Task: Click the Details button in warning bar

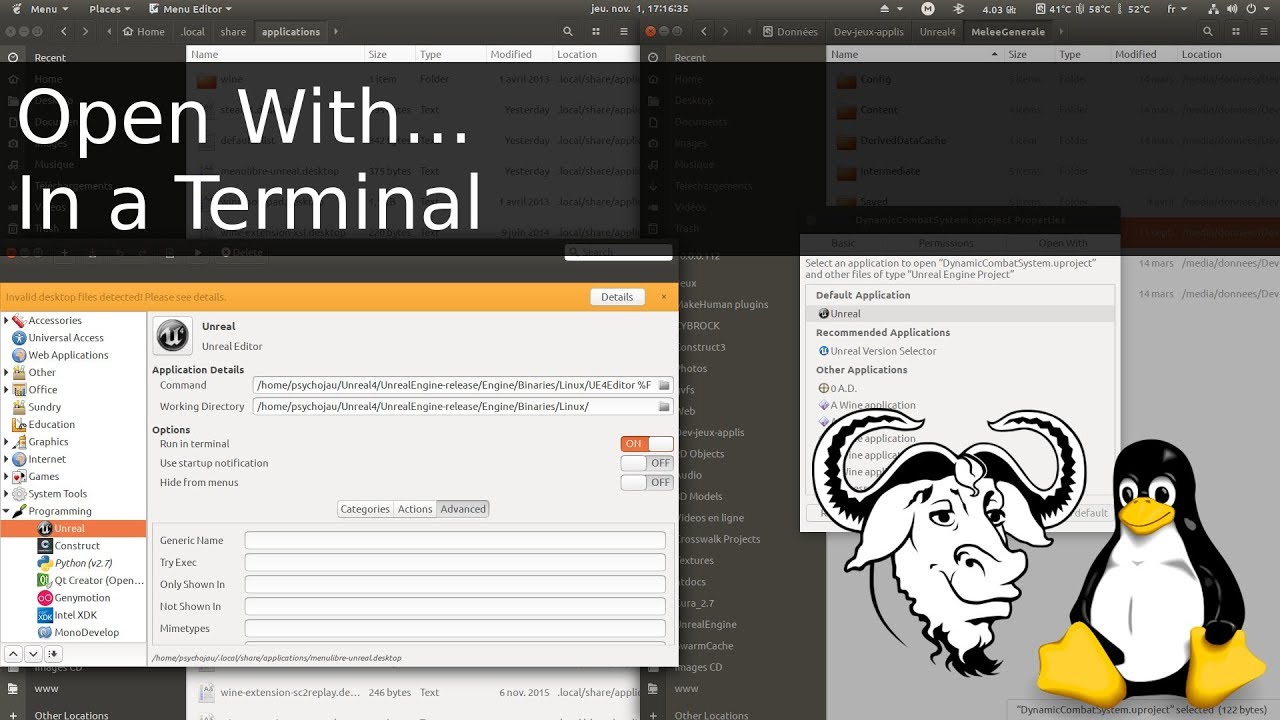Action: 617,297
